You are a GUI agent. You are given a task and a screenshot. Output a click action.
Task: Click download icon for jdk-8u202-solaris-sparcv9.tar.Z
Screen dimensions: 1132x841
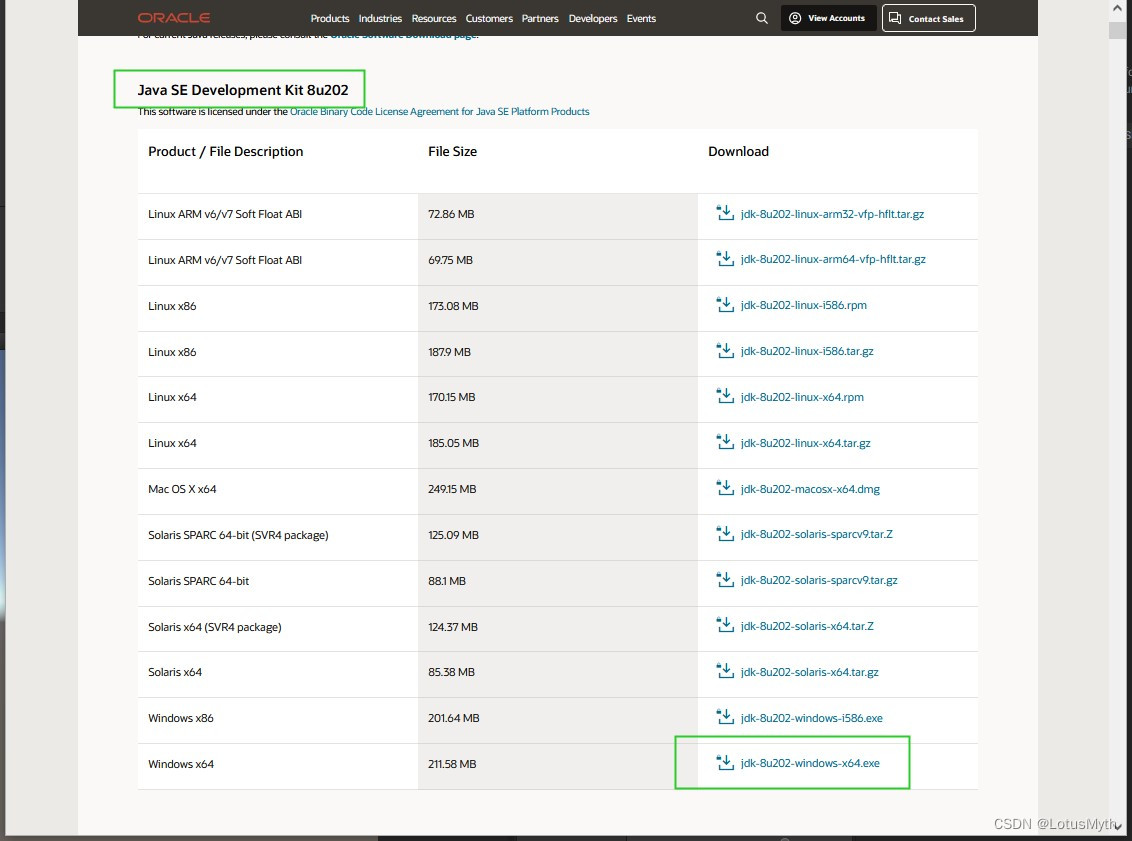point(725,534)
